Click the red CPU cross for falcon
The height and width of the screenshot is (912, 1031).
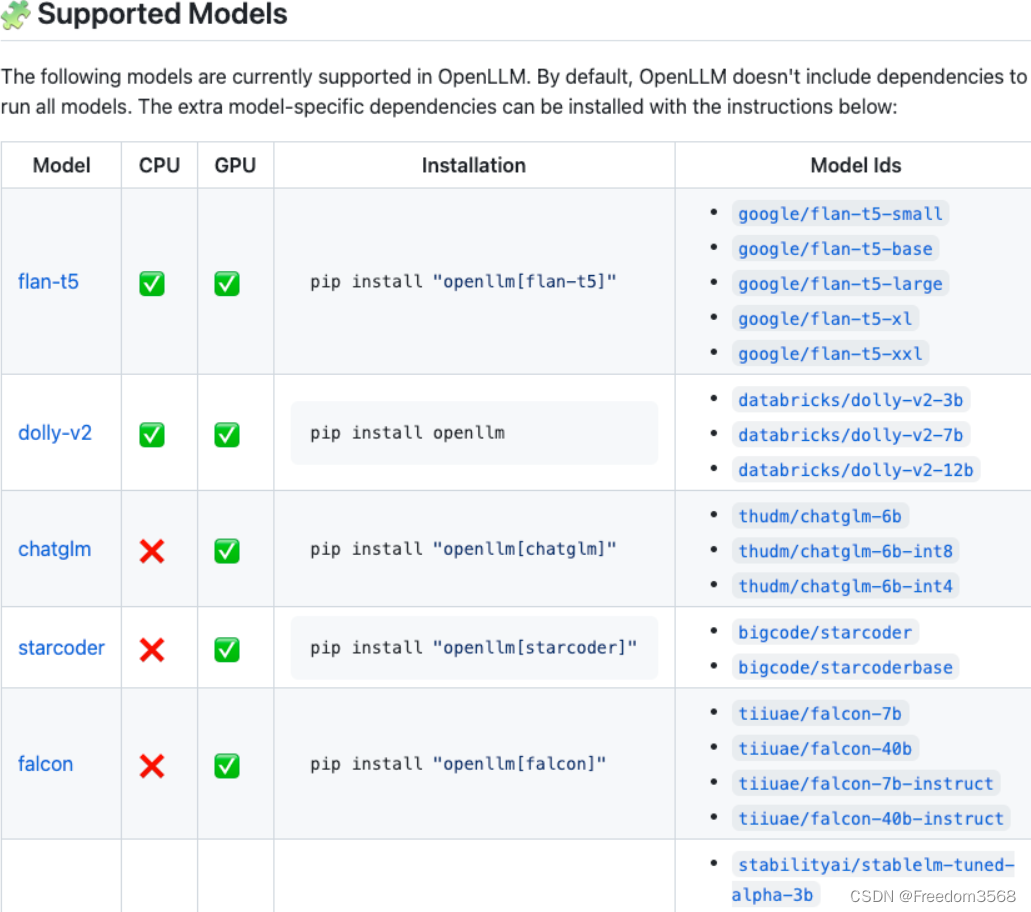tap(152, 765)
